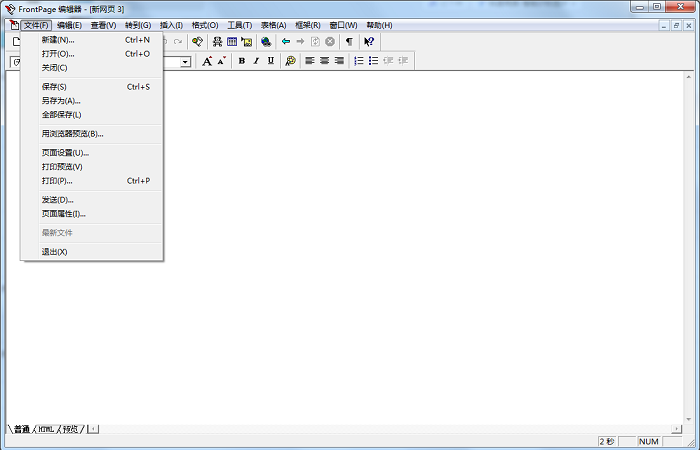Click the numbered list icon
The image size is (700, 450).
(359, 61)
